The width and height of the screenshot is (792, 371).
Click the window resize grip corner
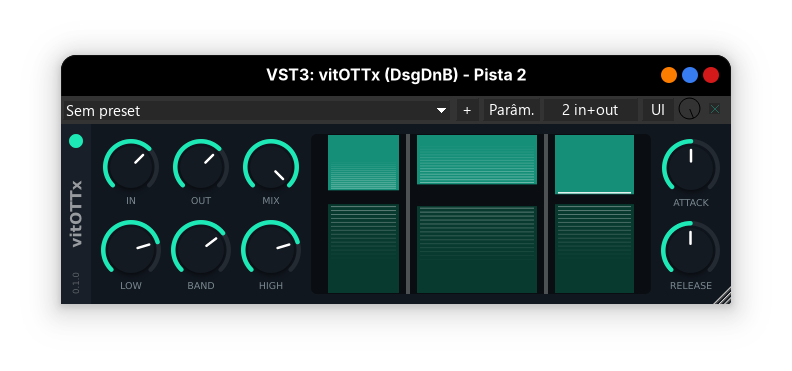point(723,296)
